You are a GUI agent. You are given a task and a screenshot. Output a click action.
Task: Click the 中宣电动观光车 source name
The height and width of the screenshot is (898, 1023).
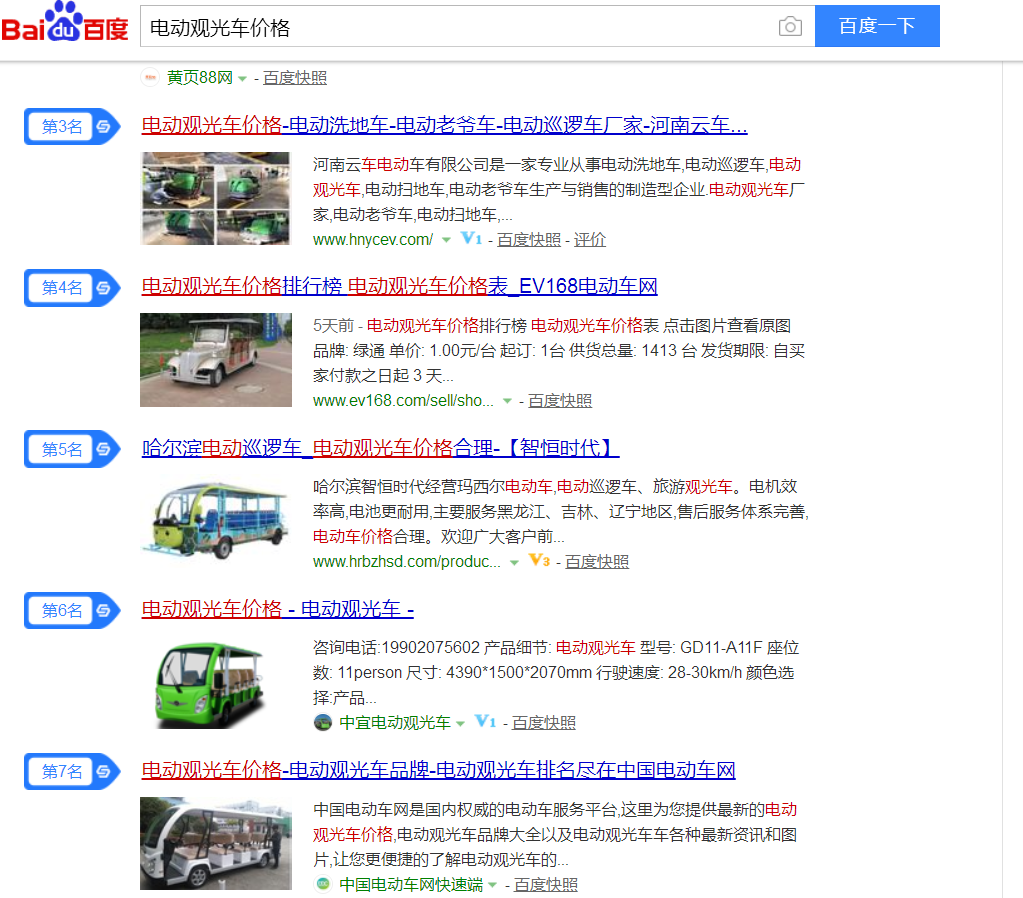pyautogui.click(x=395, y=723)
